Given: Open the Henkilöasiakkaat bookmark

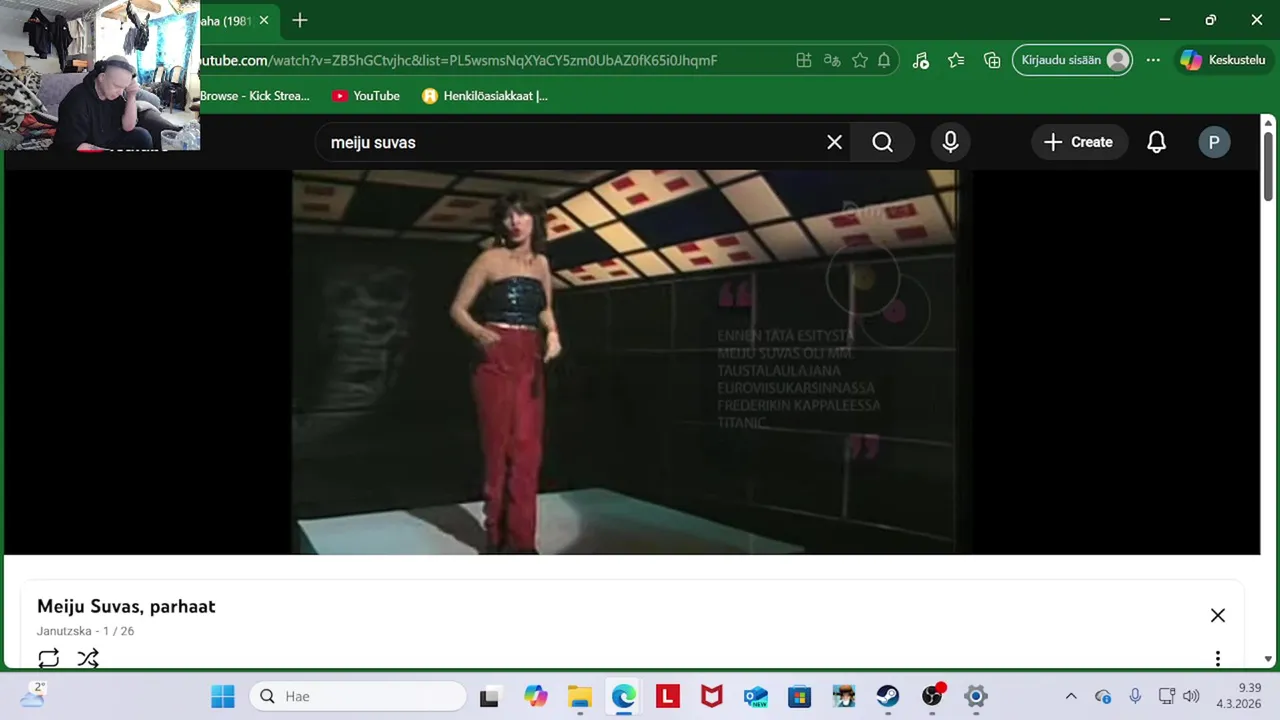Looking at the screenshot, I should pyautogui.click(x=485, y=96).
